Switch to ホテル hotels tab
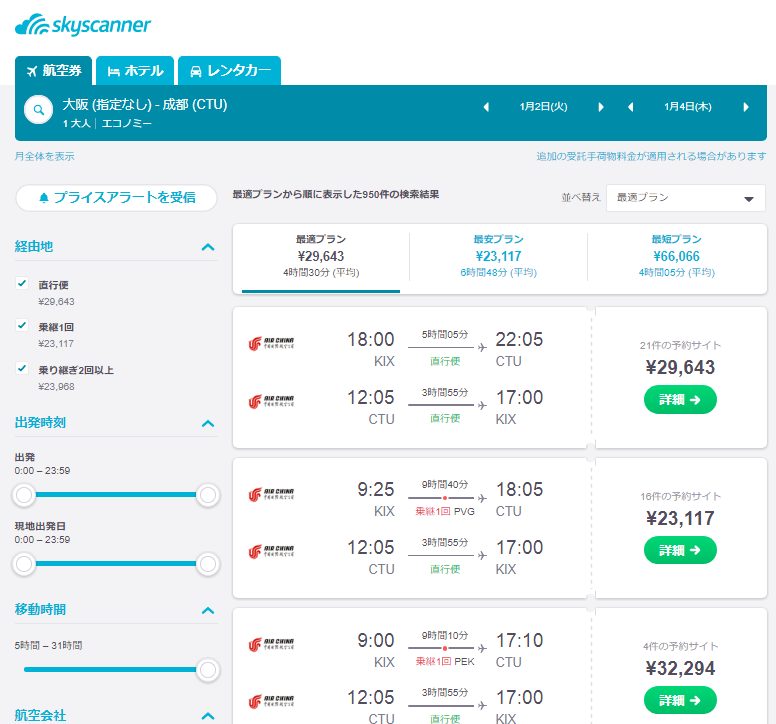 (135, 71)
